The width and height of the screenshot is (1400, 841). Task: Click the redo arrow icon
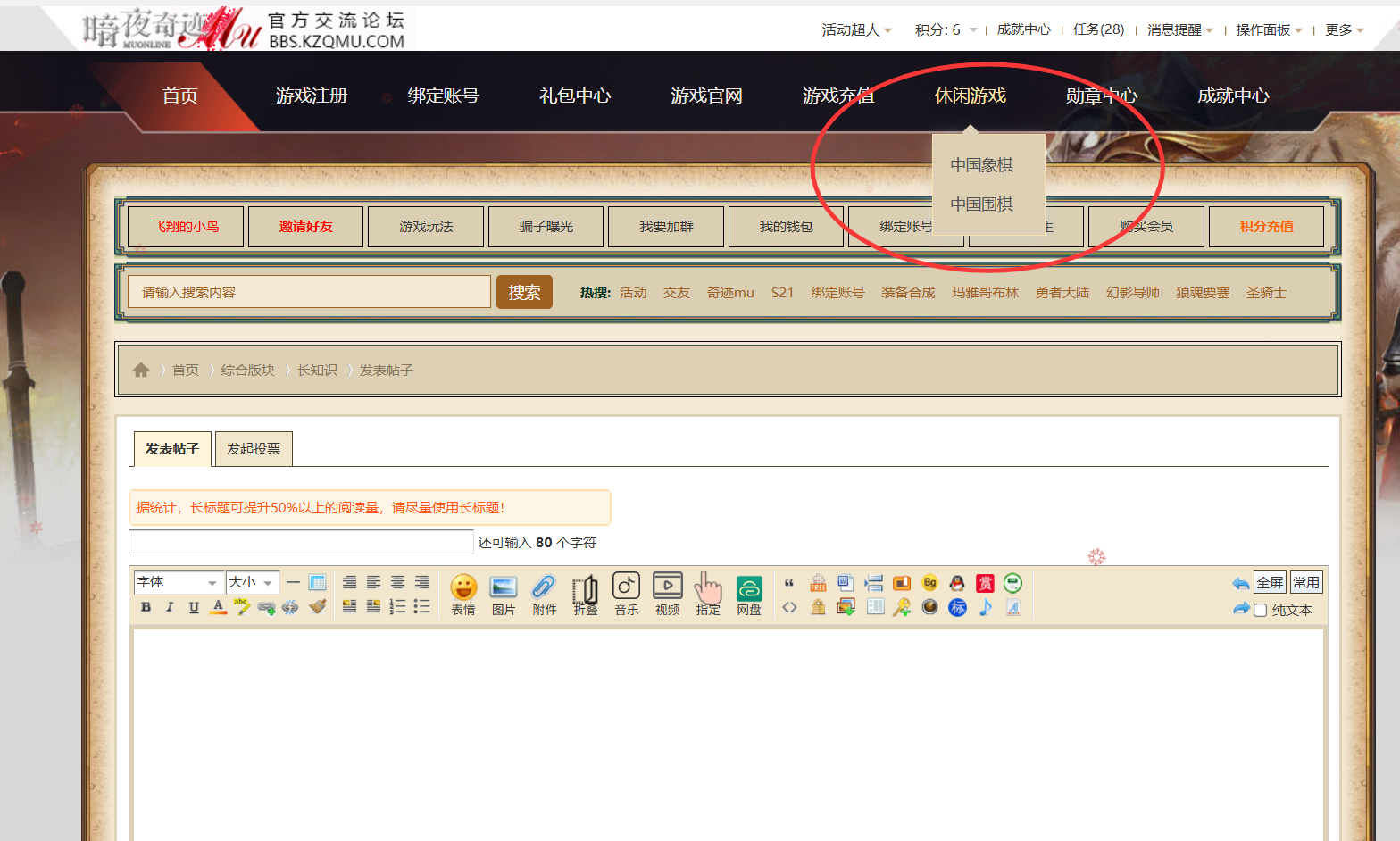click(x=1240, y=608)
